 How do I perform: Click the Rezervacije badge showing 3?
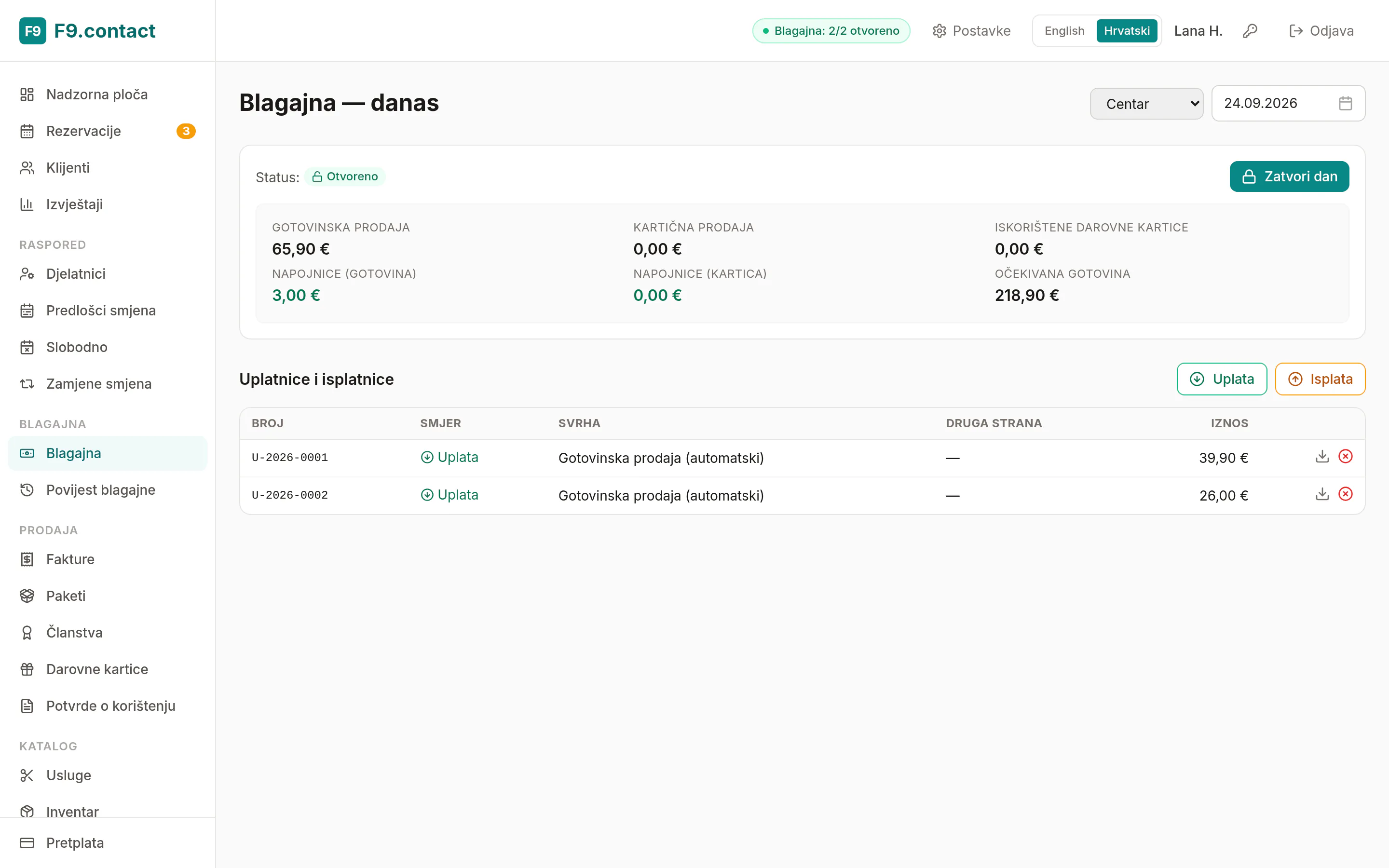coord(186,132)
